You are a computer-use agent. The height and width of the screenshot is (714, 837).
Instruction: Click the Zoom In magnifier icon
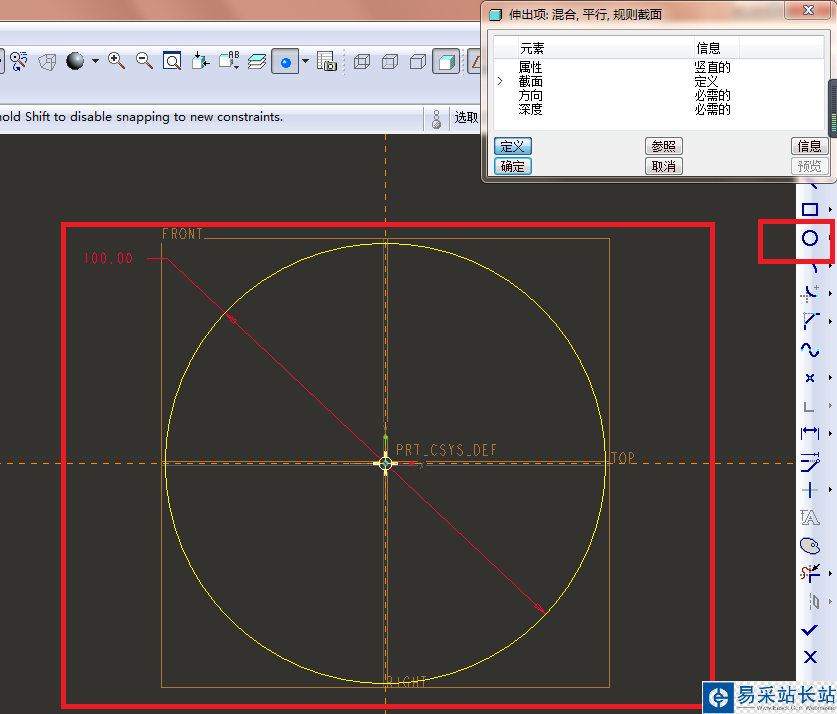(x=117, y=61)
